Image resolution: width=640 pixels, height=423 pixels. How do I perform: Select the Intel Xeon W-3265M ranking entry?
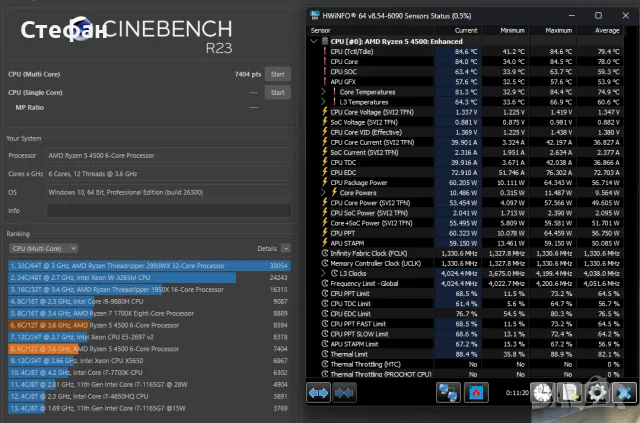pyautogui.click(x=149, y=278)
